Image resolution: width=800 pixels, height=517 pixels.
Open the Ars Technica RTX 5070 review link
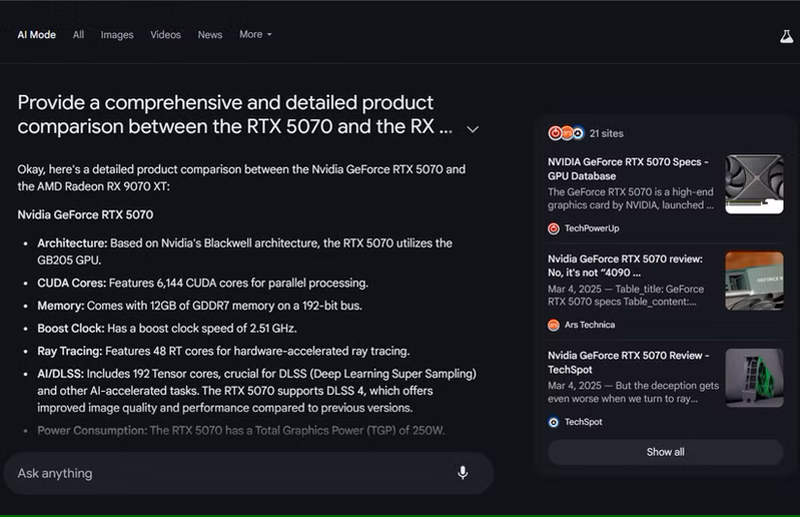tap(625, 265)
